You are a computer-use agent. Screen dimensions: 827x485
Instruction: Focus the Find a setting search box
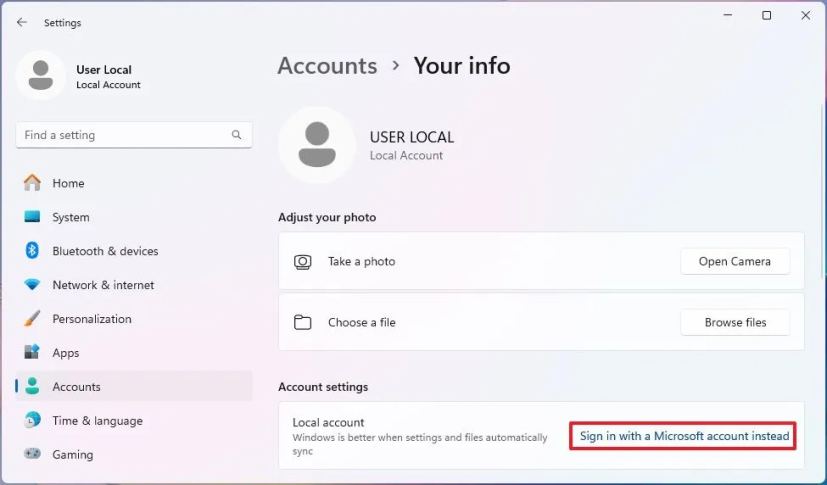[x=125, y=135]
